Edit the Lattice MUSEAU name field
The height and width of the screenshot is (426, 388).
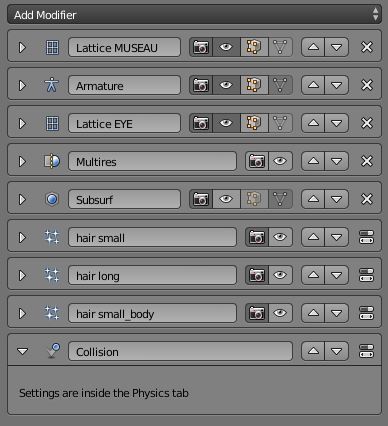point(124,47)
